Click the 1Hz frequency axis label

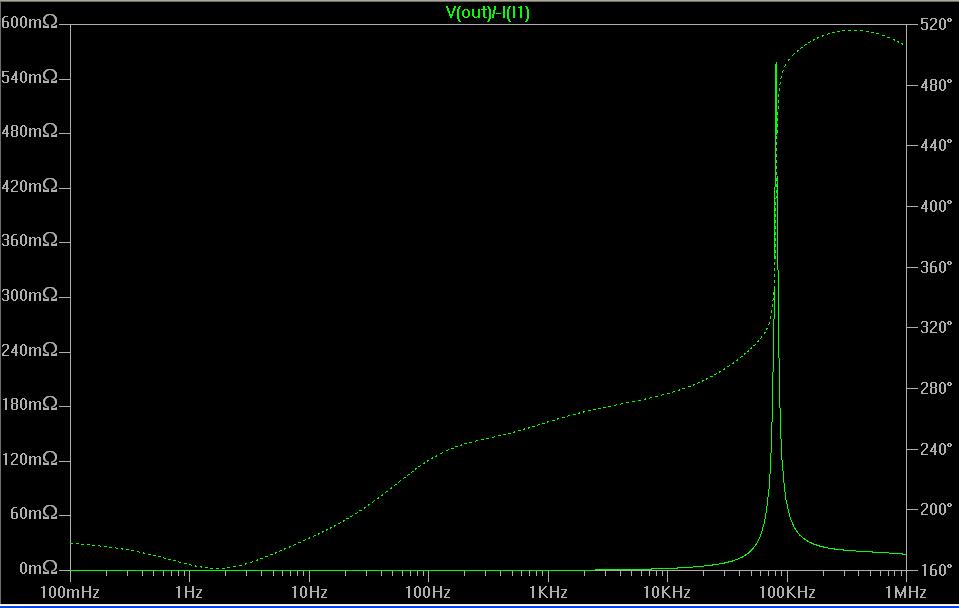(x=188, y=592)
